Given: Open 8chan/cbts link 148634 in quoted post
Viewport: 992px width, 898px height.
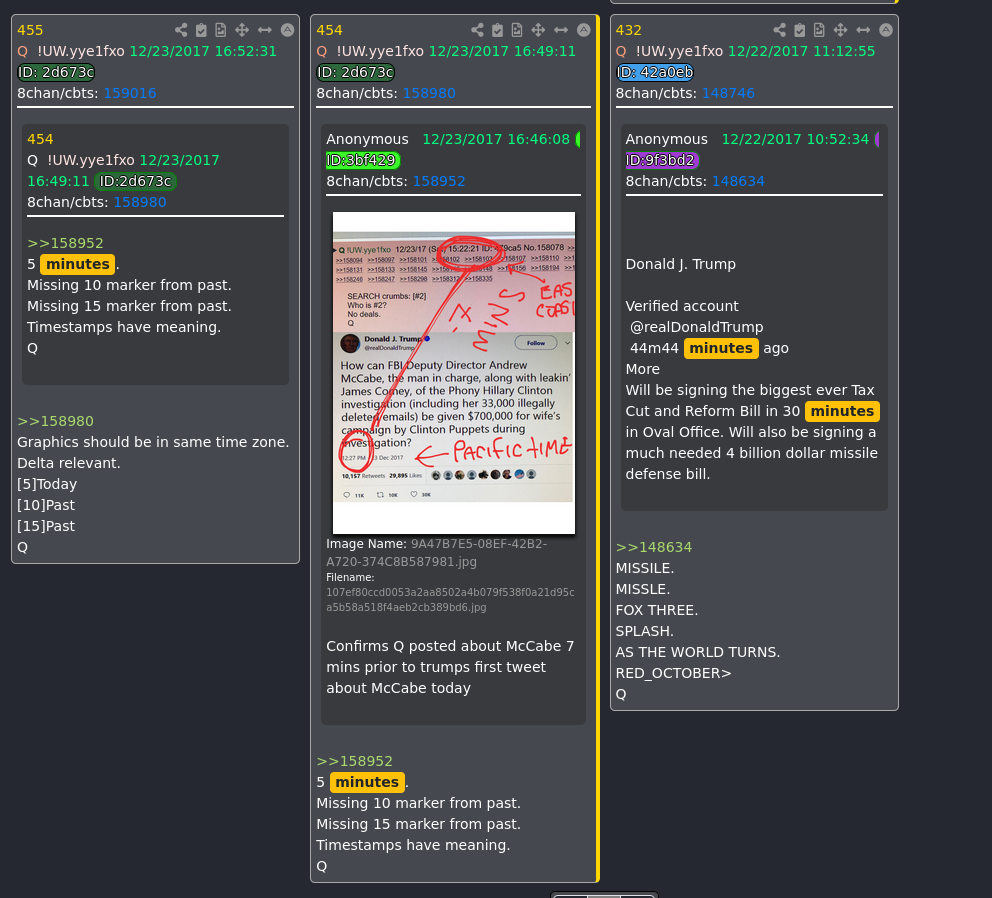Looking at the screenshot, I should (x=738, y=181).
